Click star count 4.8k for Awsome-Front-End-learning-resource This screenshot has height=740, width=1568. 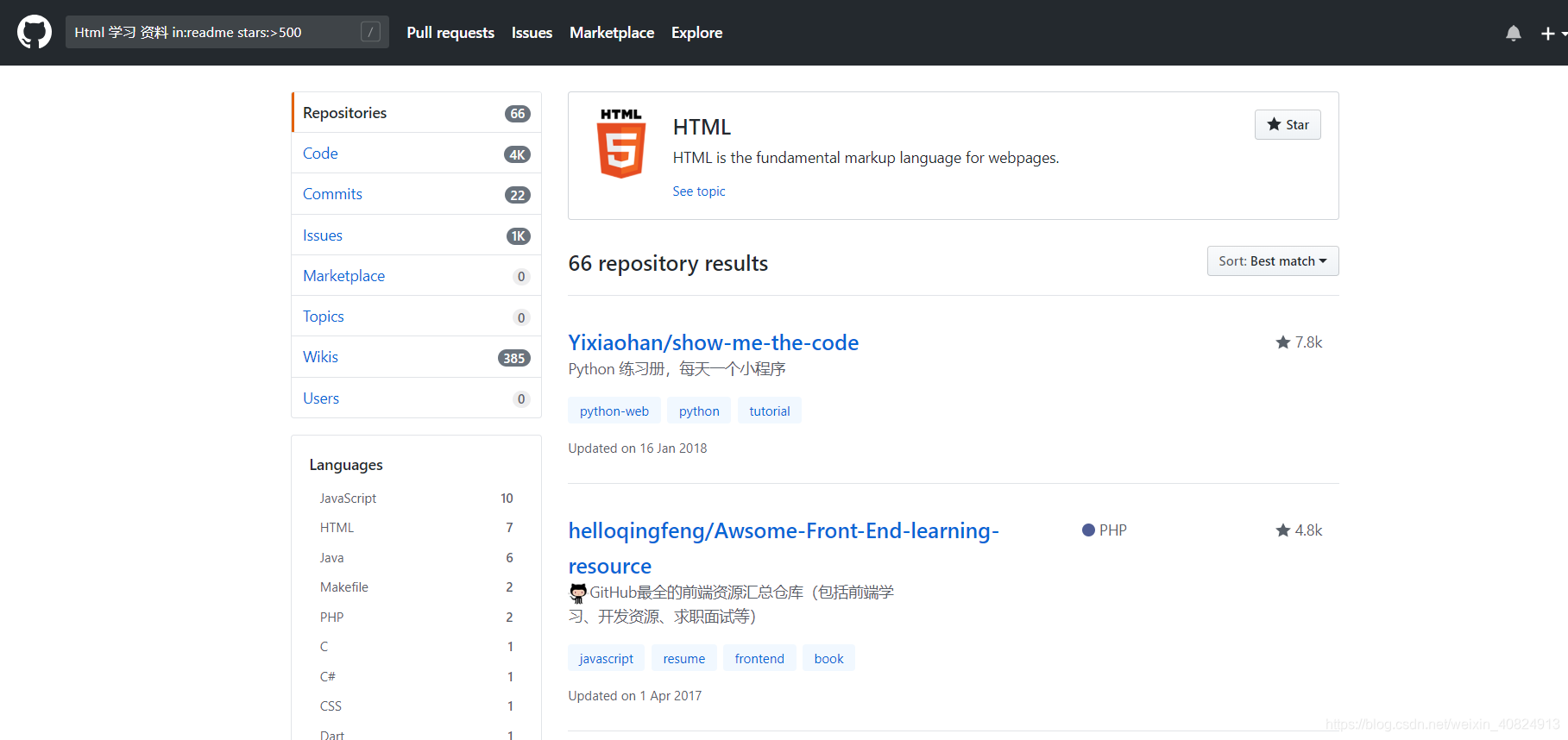tap(1299, 530)
